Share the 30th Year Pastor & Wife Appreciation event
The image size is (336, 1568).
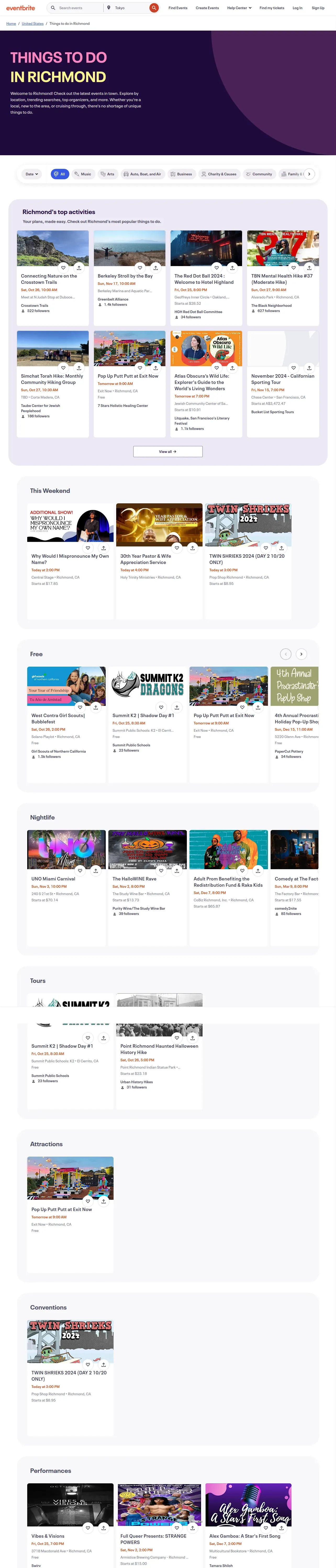tap(193, 547)
